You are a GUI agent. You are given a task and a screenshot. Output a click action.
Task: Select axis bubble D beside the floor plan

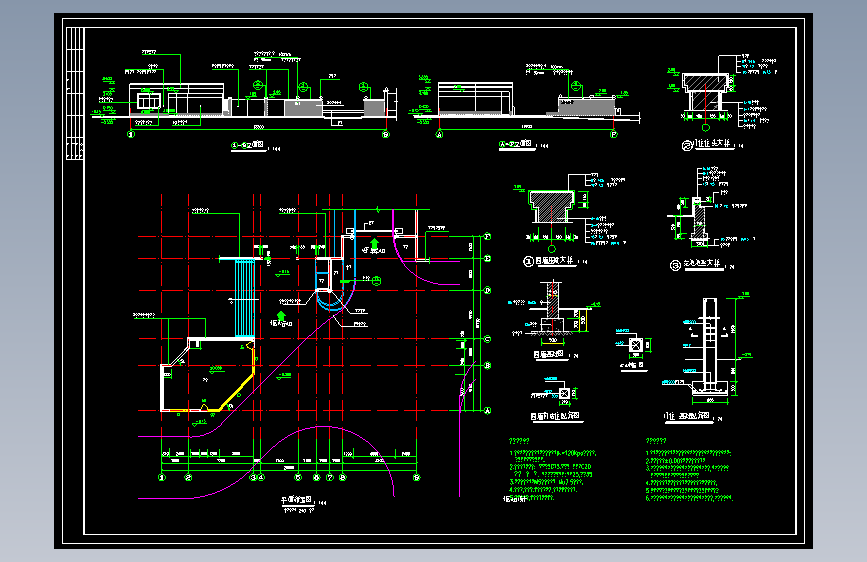tap(487, 290)
